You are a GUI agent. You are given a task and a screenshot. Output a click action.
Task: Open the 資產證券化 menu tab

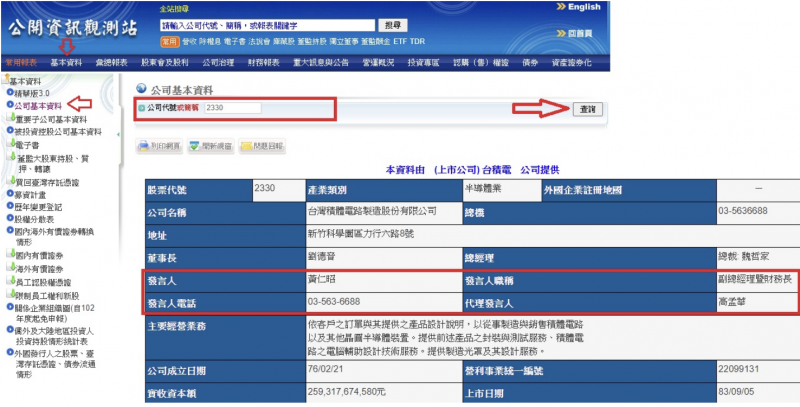pyautogui.click(x=572, y=63)
